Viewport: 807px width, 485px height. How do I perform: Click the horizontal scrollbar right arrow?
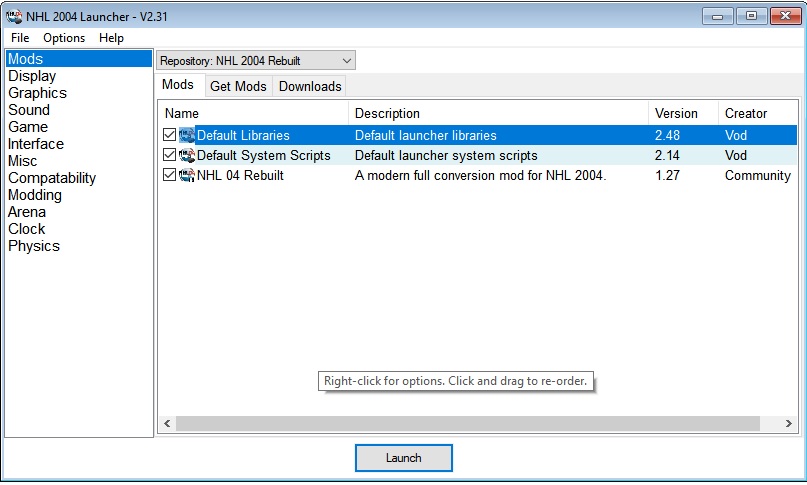coord(788,423)
